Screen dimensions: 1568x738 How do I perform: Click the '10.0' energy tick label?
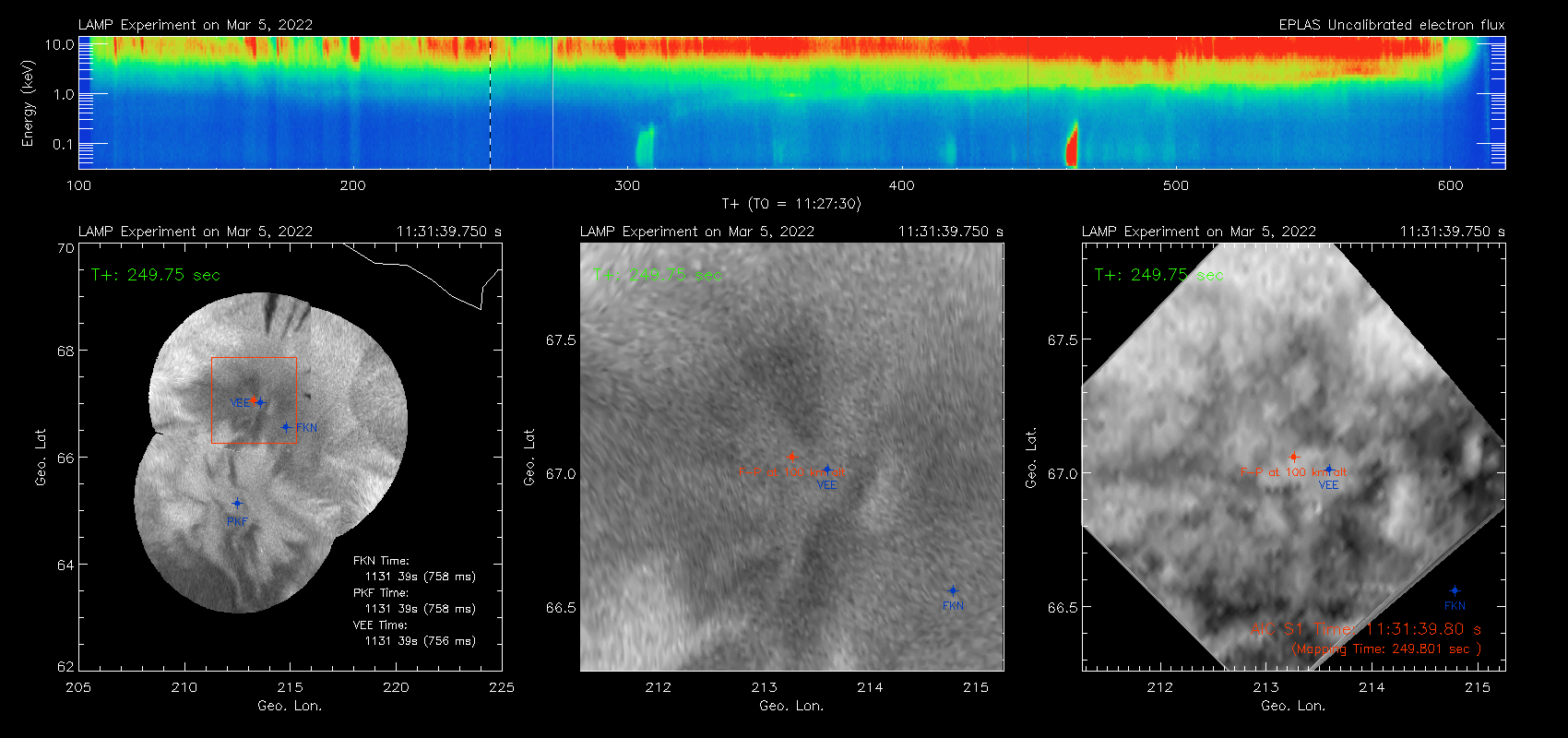coord(60,44)
